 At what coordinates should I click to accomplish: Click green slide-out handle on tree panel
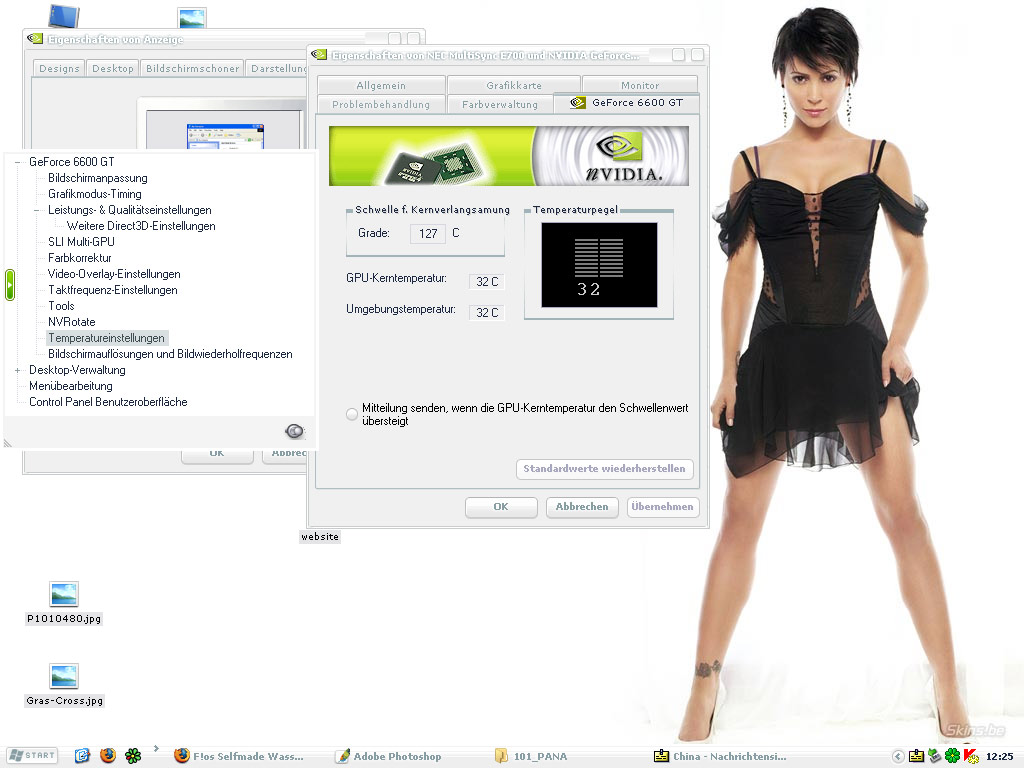[10, 285]
